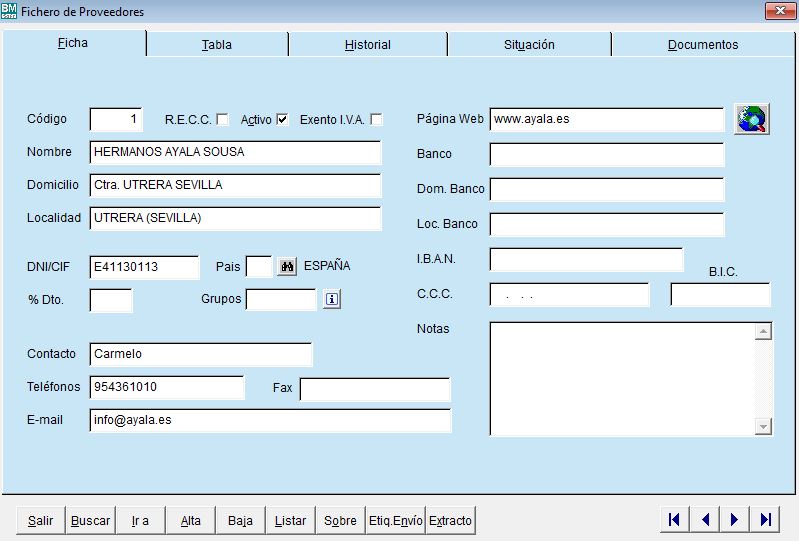Jump to the last supplier record
The image size is (799, 541).
pos(765,519)
